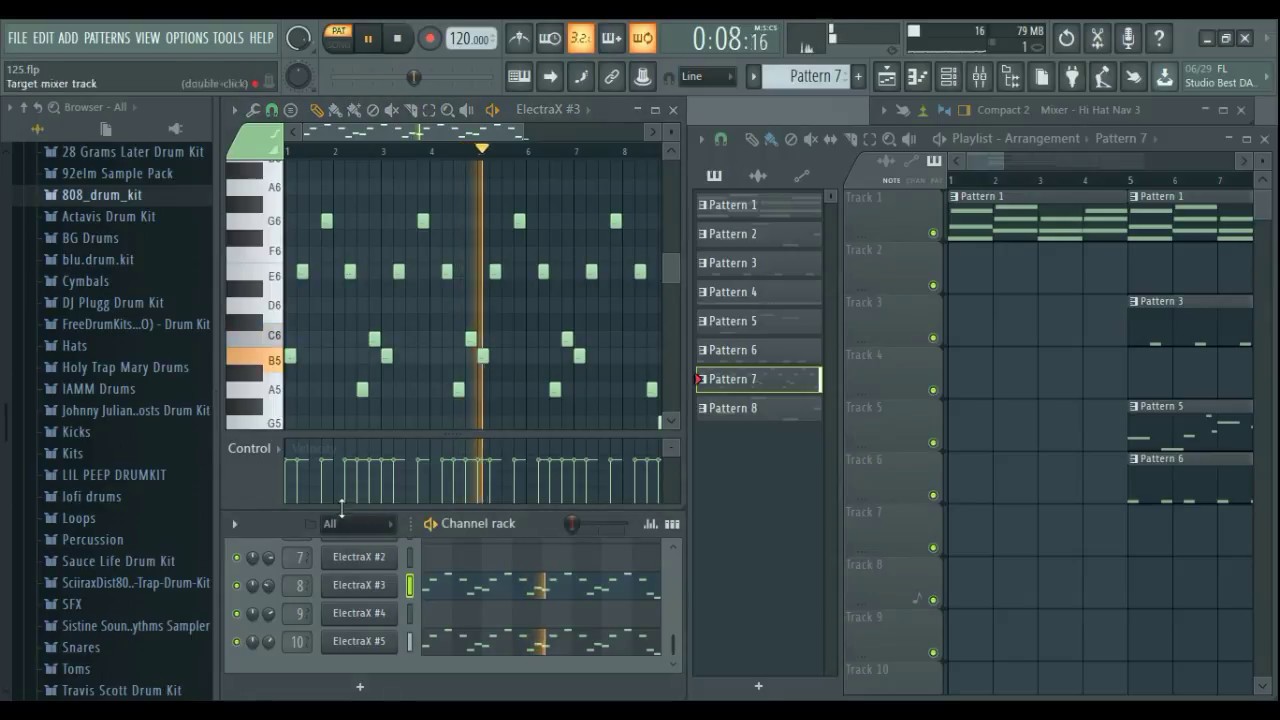
Task: Click the undo history icon
Action: [1066, 39]
